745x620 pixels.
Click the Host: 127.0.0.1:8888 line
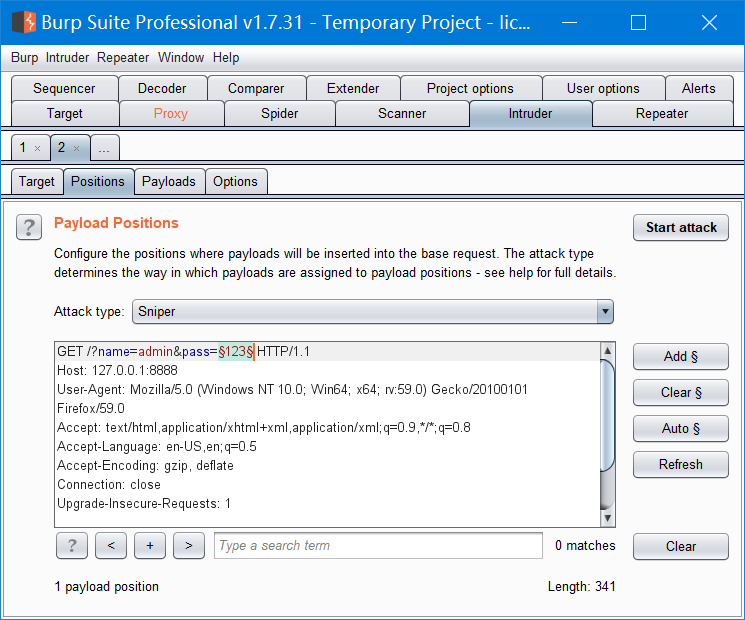pos(117,371)
